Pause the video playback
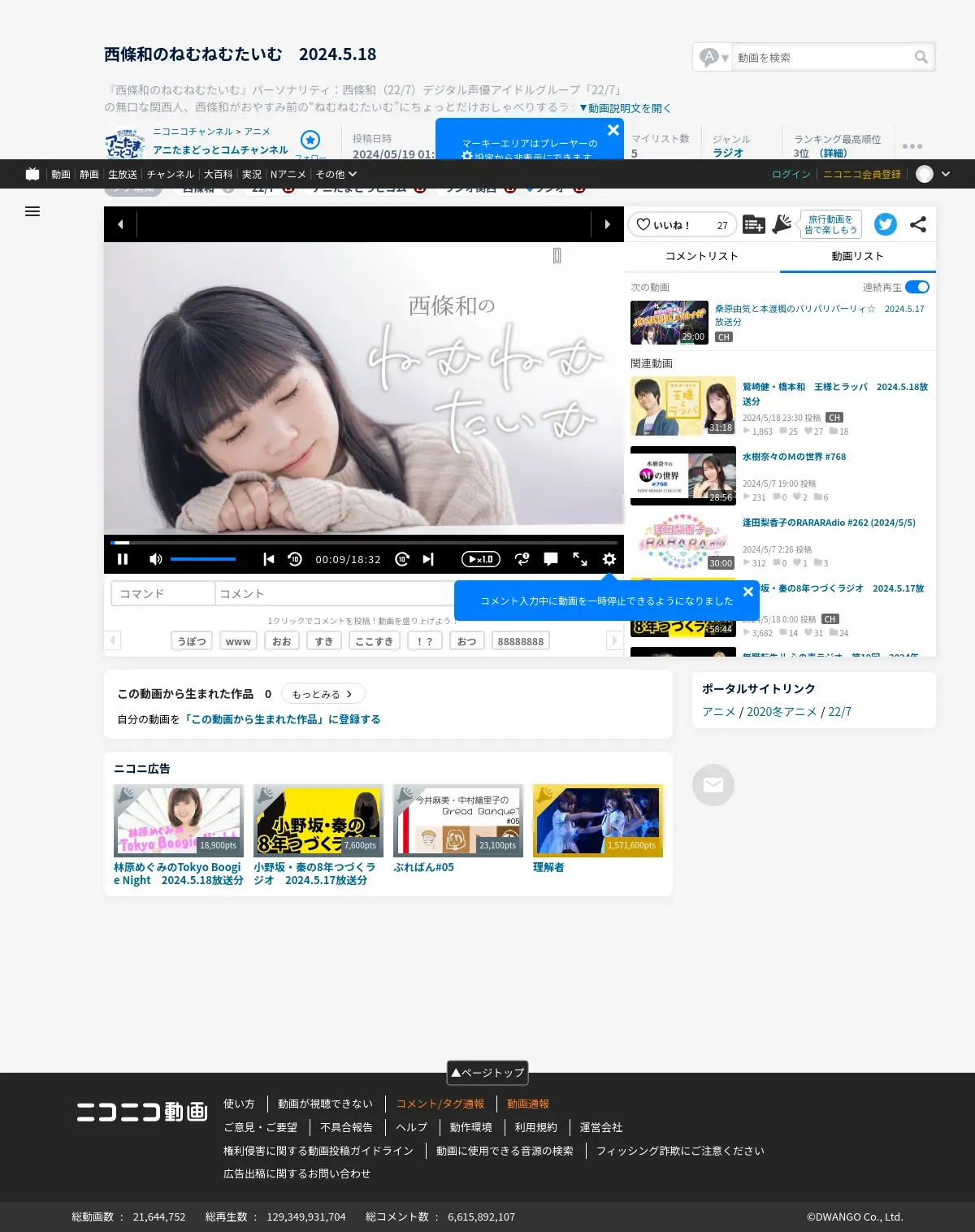Screen dimensions: 975x1232 coord(123,559)
